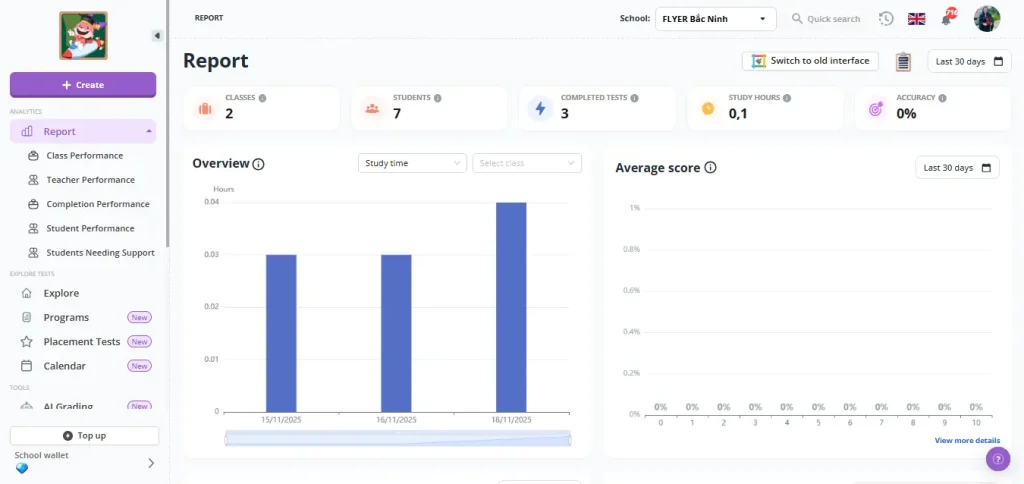Click the Quick search field
The image size is (1024, 484).
826,19
